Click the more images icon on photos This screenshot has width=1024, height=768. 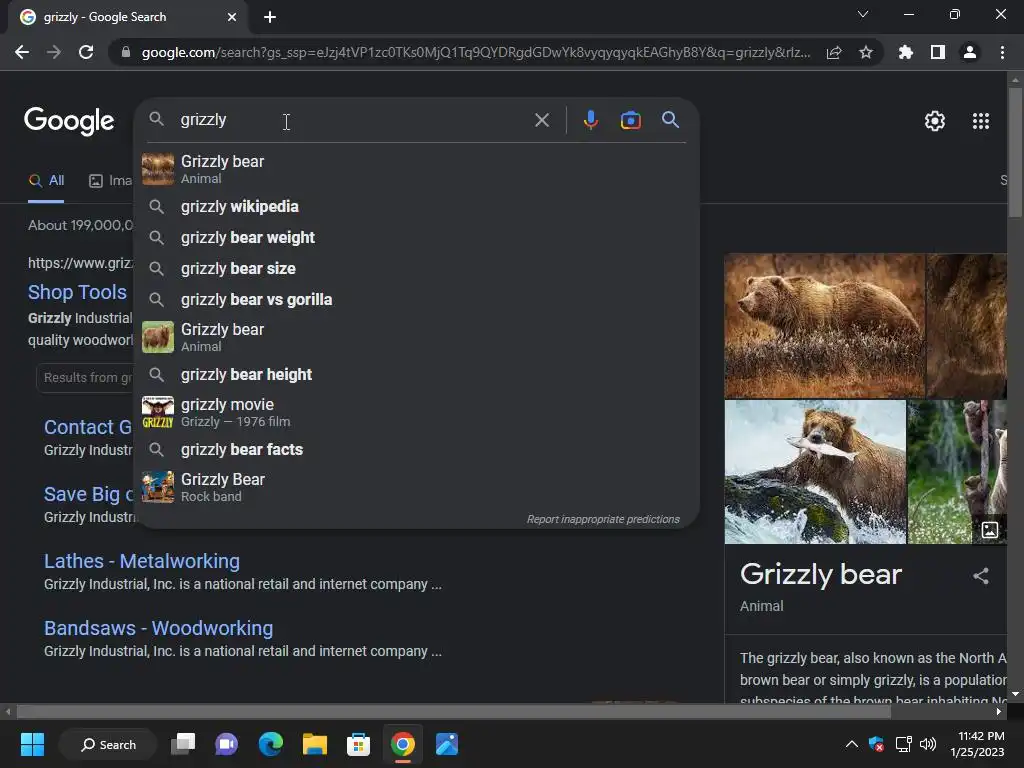[x=989, y=530]
